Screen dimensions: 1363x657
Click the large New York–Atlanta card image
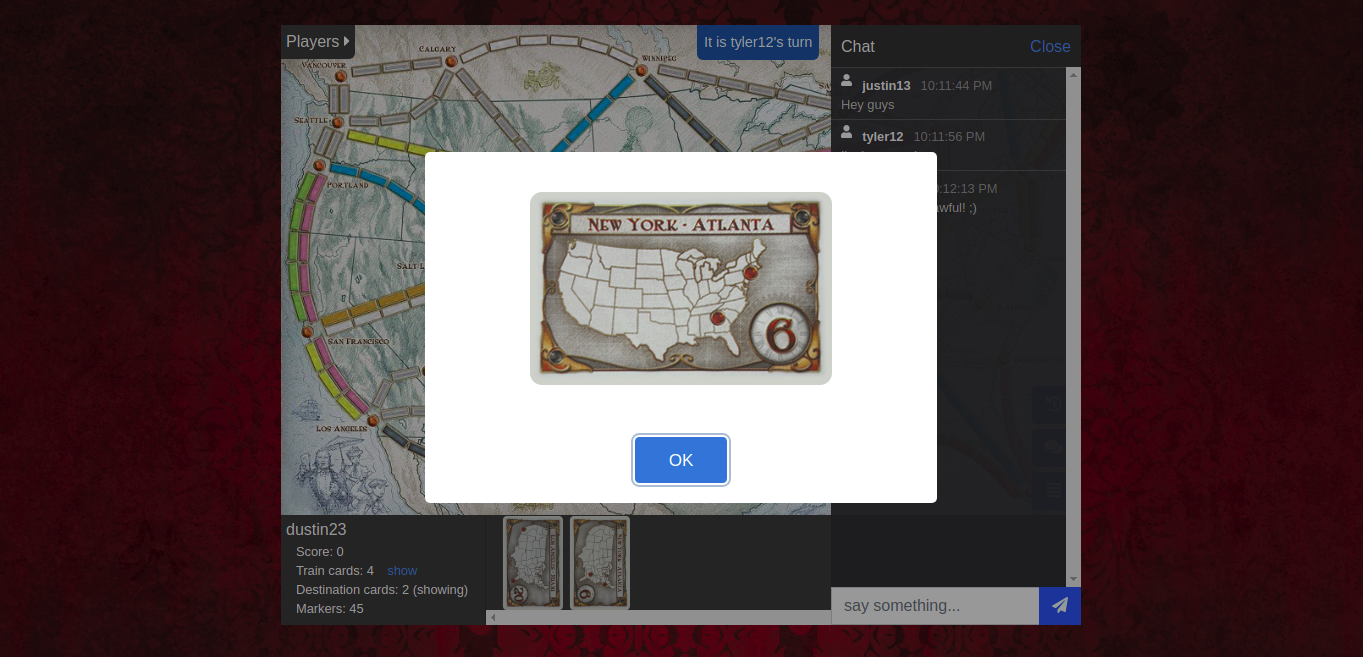[x=680, y=288]
